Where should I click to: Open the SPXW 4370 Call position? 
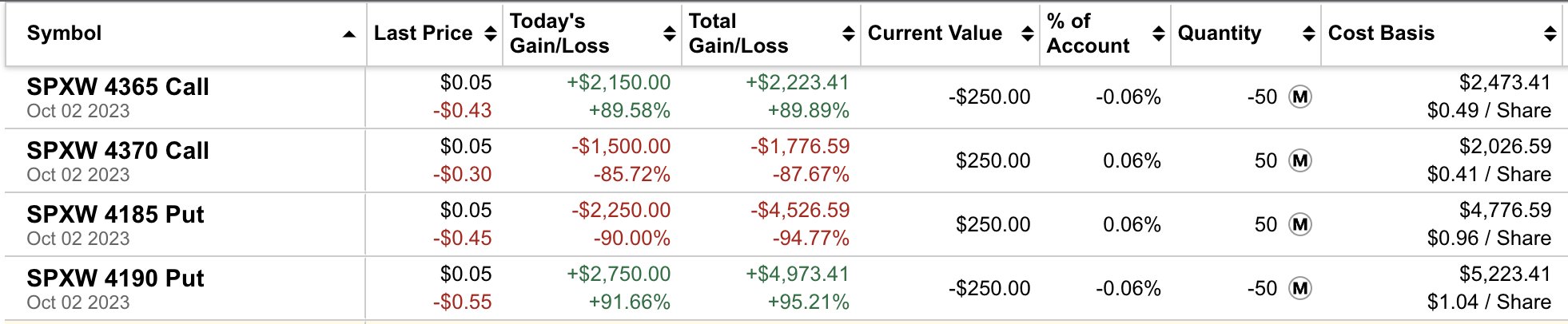click(x=117, y=150)
